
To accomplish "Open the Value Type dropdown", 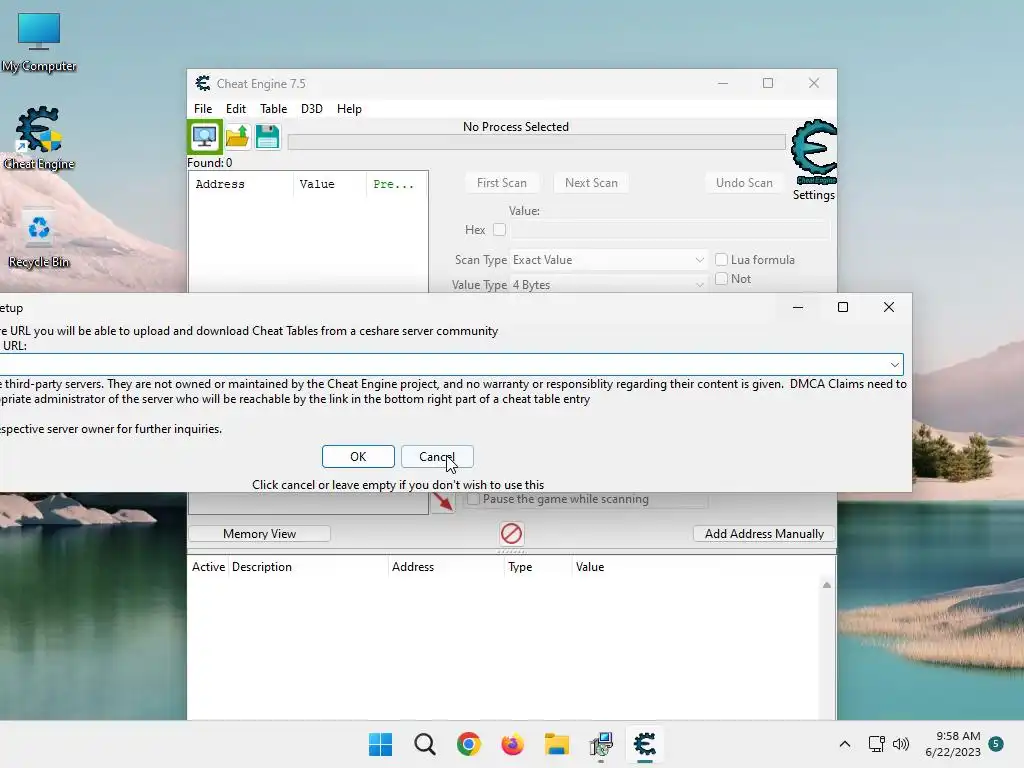I will click(x=608, y=285).
